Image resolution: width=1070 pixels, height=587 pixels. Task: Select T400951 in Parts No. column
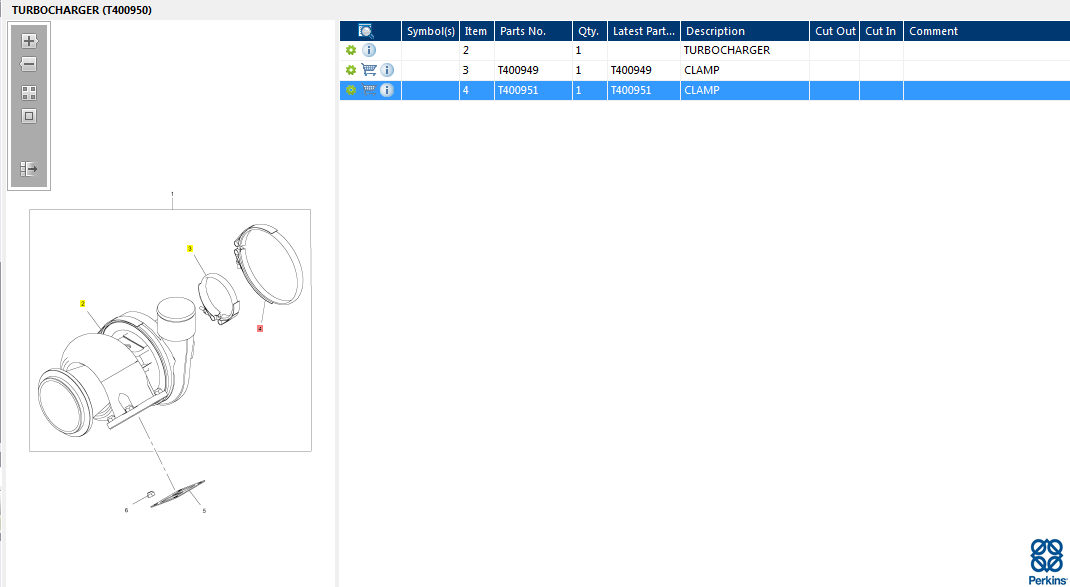tap(519, 90)
